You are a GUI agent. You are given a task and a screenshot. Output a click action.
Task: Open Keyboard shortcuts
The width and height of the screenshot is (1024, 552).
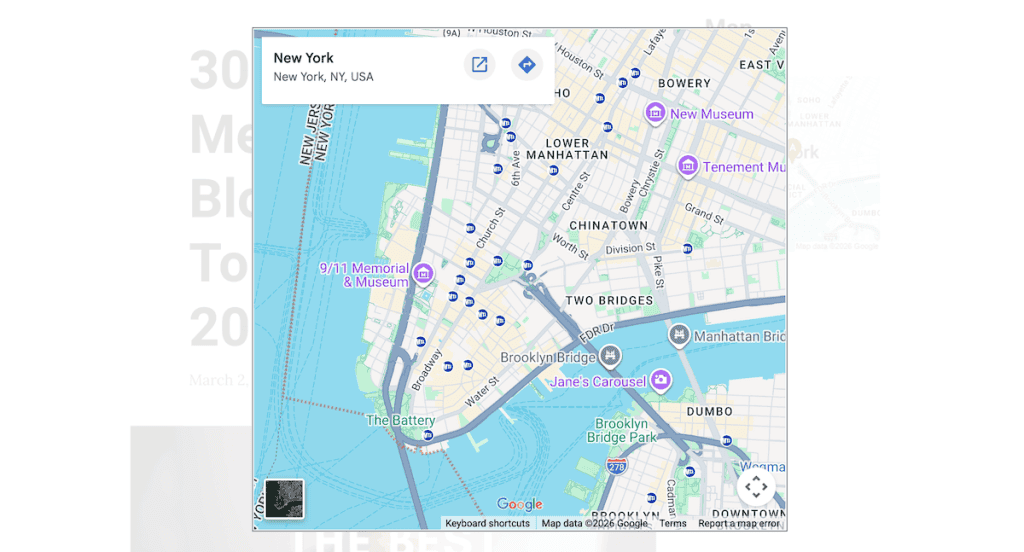pos(487,523)
